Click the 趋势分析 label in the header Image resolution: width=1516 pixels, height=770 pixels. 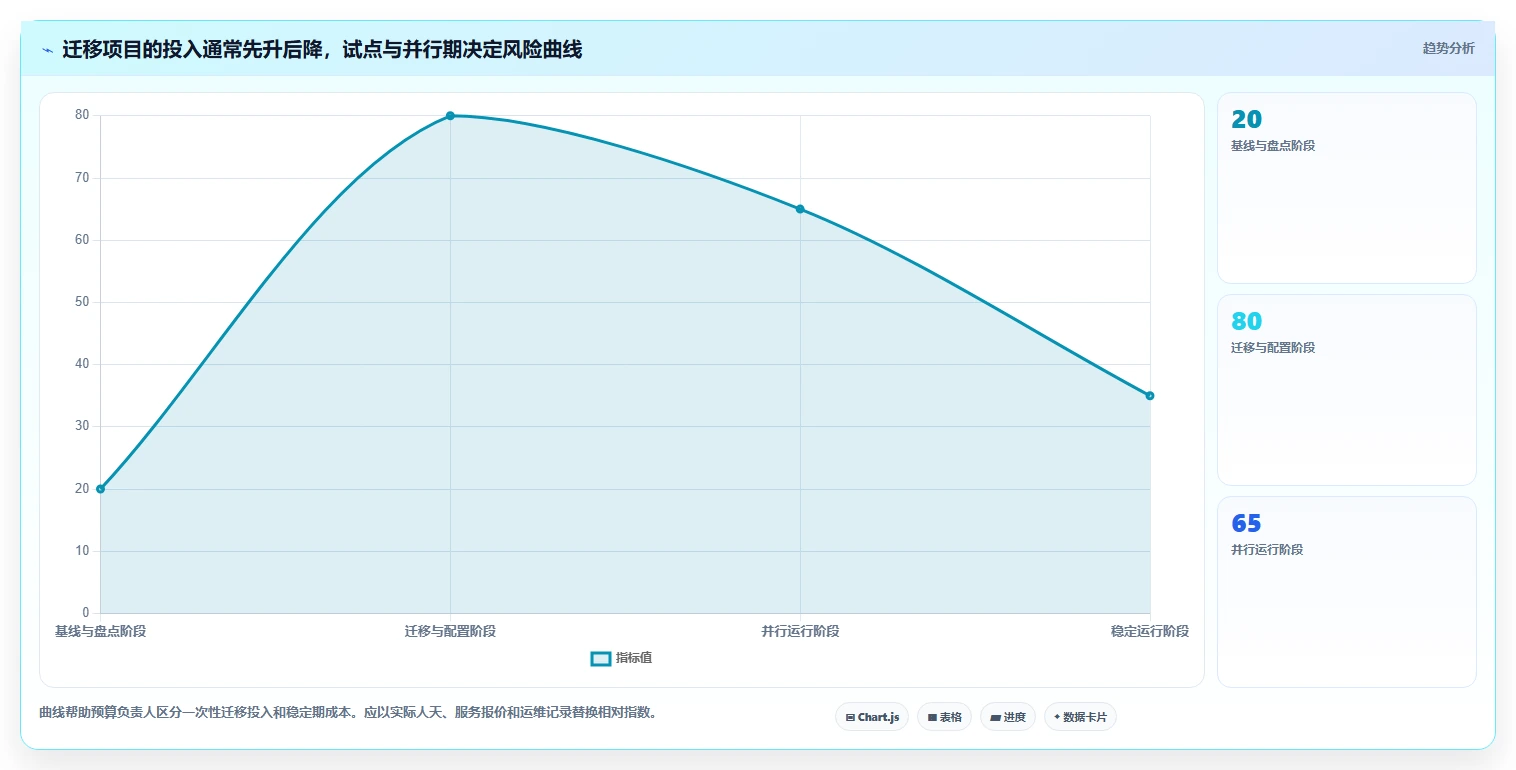[1448, 48]
